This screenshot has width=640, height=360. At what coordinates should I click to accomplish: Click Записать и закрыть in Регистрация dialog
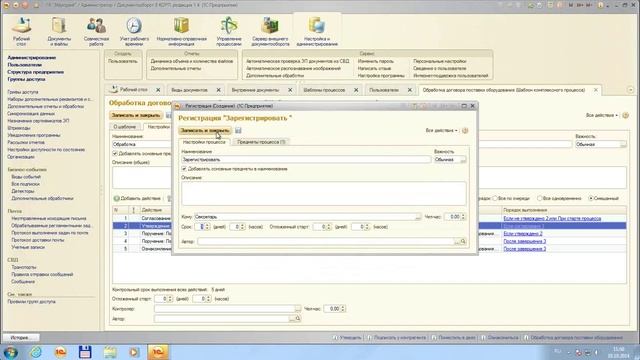tap(205, 131)
